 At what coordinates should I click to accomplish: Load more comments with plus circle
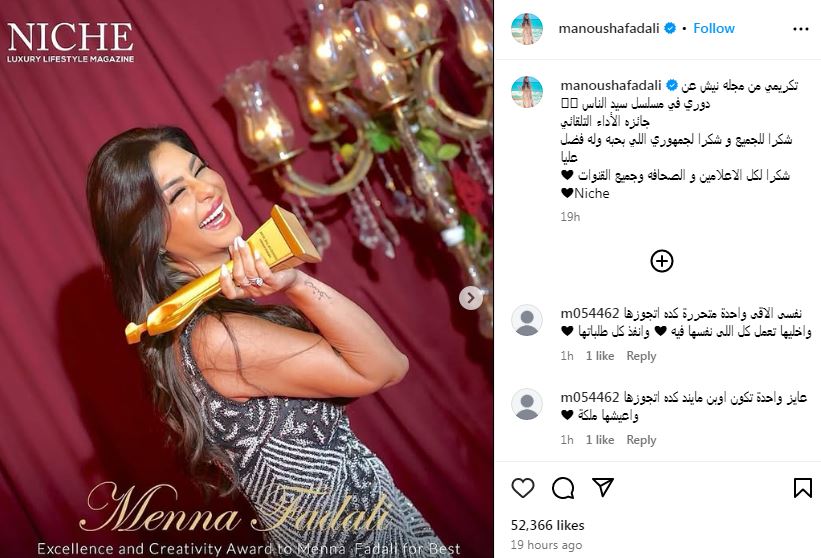pos(662,261)
